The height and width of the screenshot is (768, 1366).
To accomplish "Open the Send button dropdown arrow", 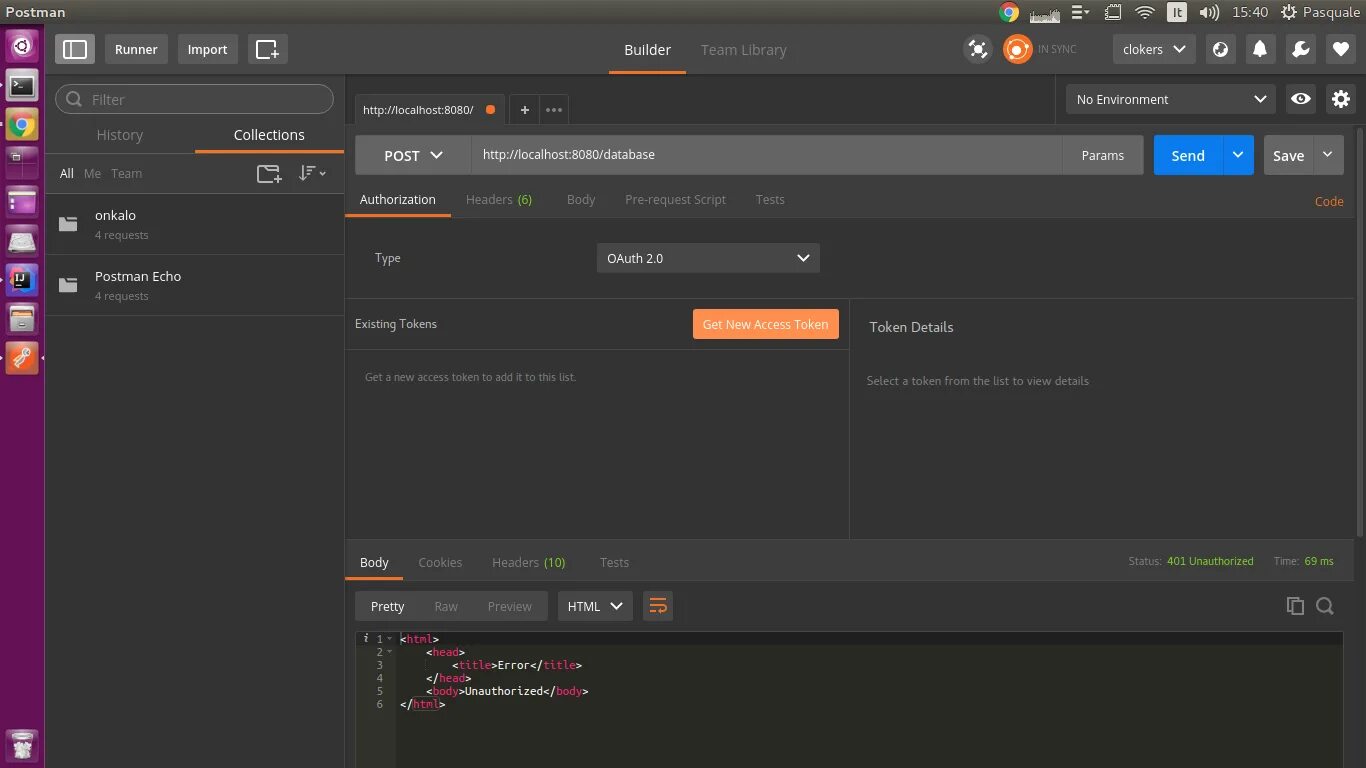I will click(1238, 155).
